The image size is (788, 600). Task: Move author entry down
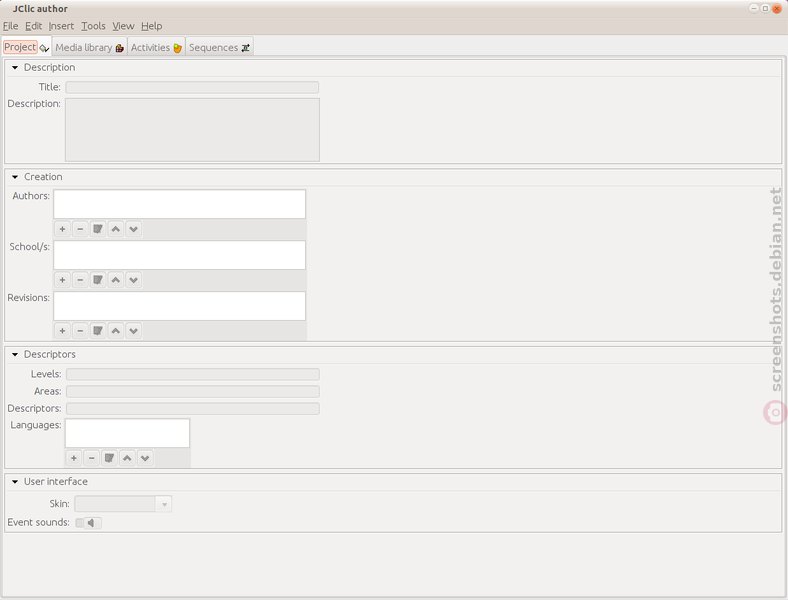pos(133,229)
